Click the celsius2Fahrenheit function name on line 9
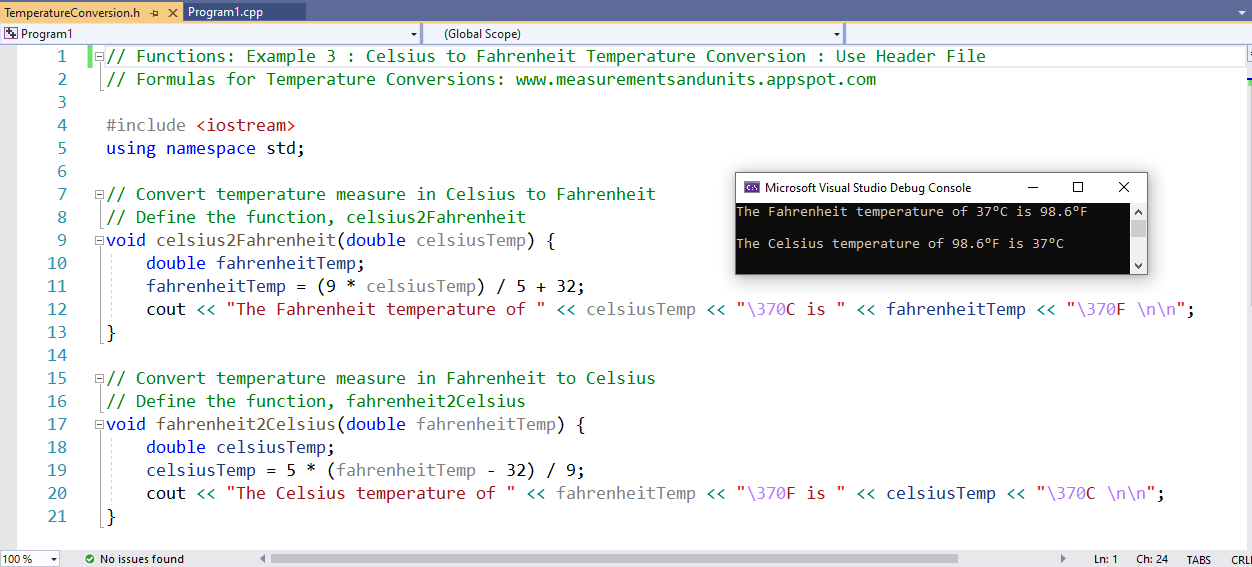This screenshot has width=1252, height=567. point(246,240)
